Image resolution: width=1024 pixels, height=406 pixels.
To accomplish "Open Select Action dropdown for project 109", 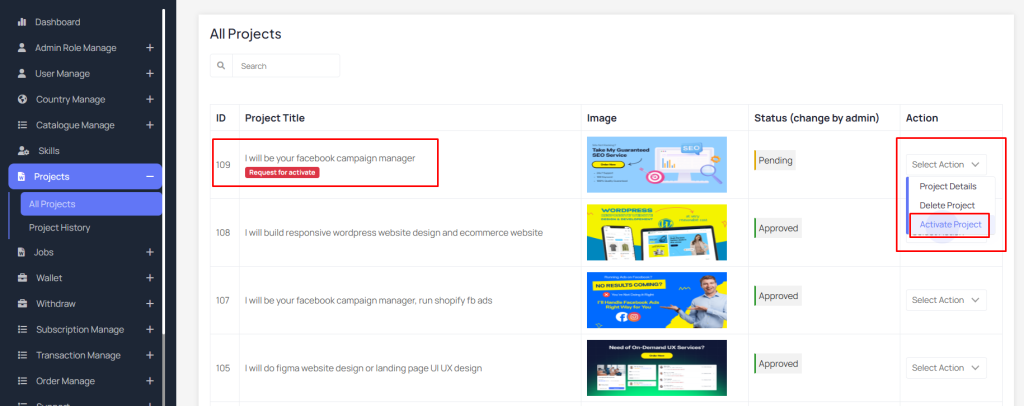I will 946,164.
